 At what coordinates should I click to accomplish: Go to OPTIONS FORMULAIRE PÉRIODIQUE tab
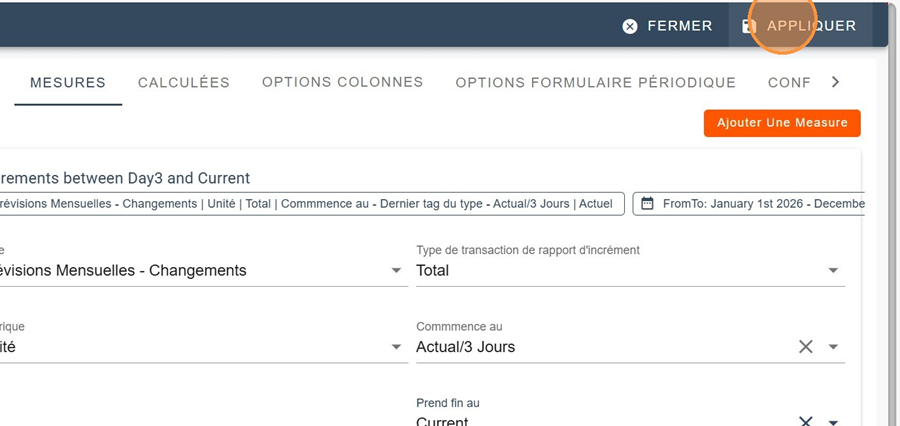pyautogui.click(x=595, y=83)
